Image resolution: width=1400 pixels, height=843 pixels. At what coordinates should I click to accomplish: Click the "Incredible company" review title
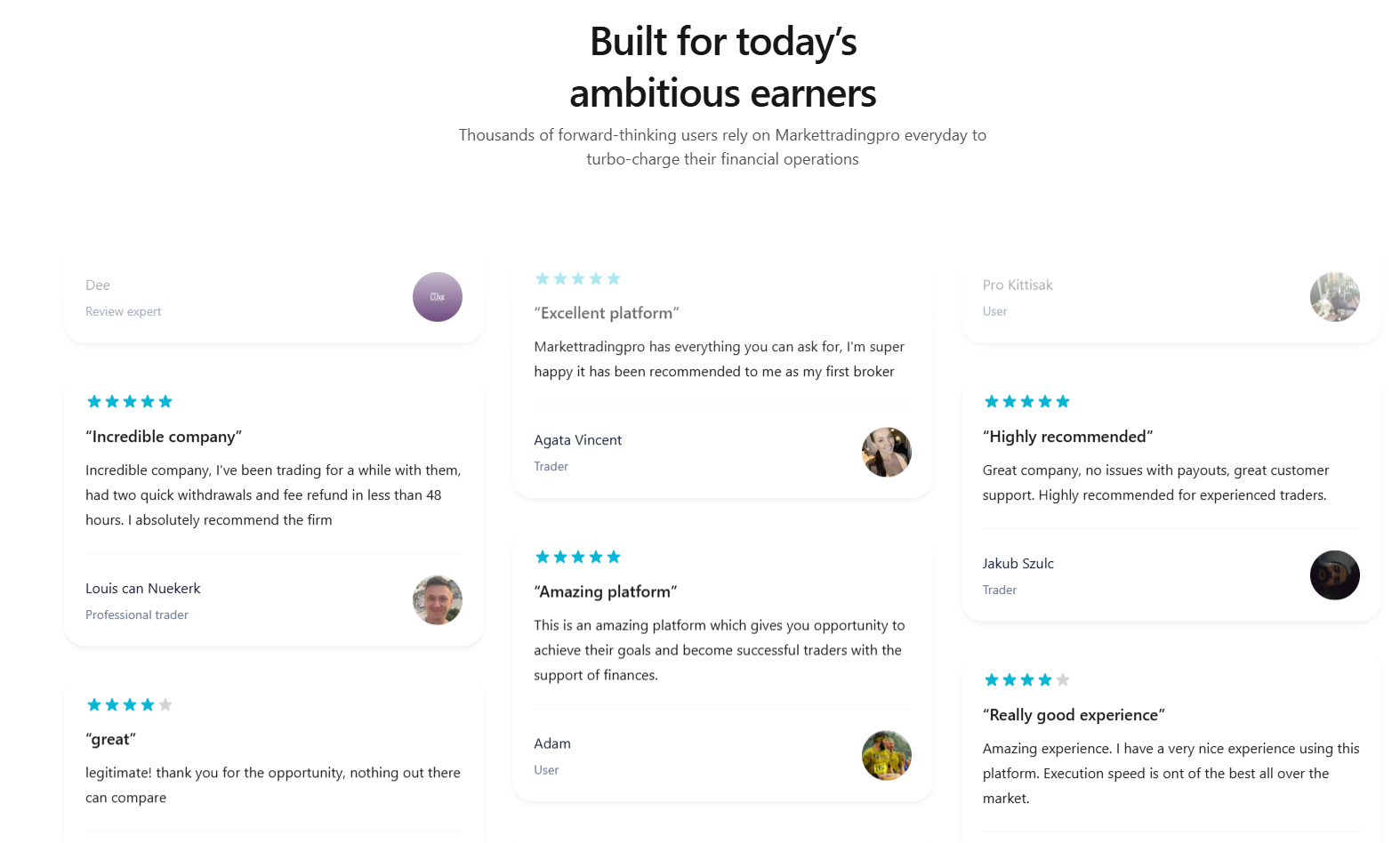164,437
